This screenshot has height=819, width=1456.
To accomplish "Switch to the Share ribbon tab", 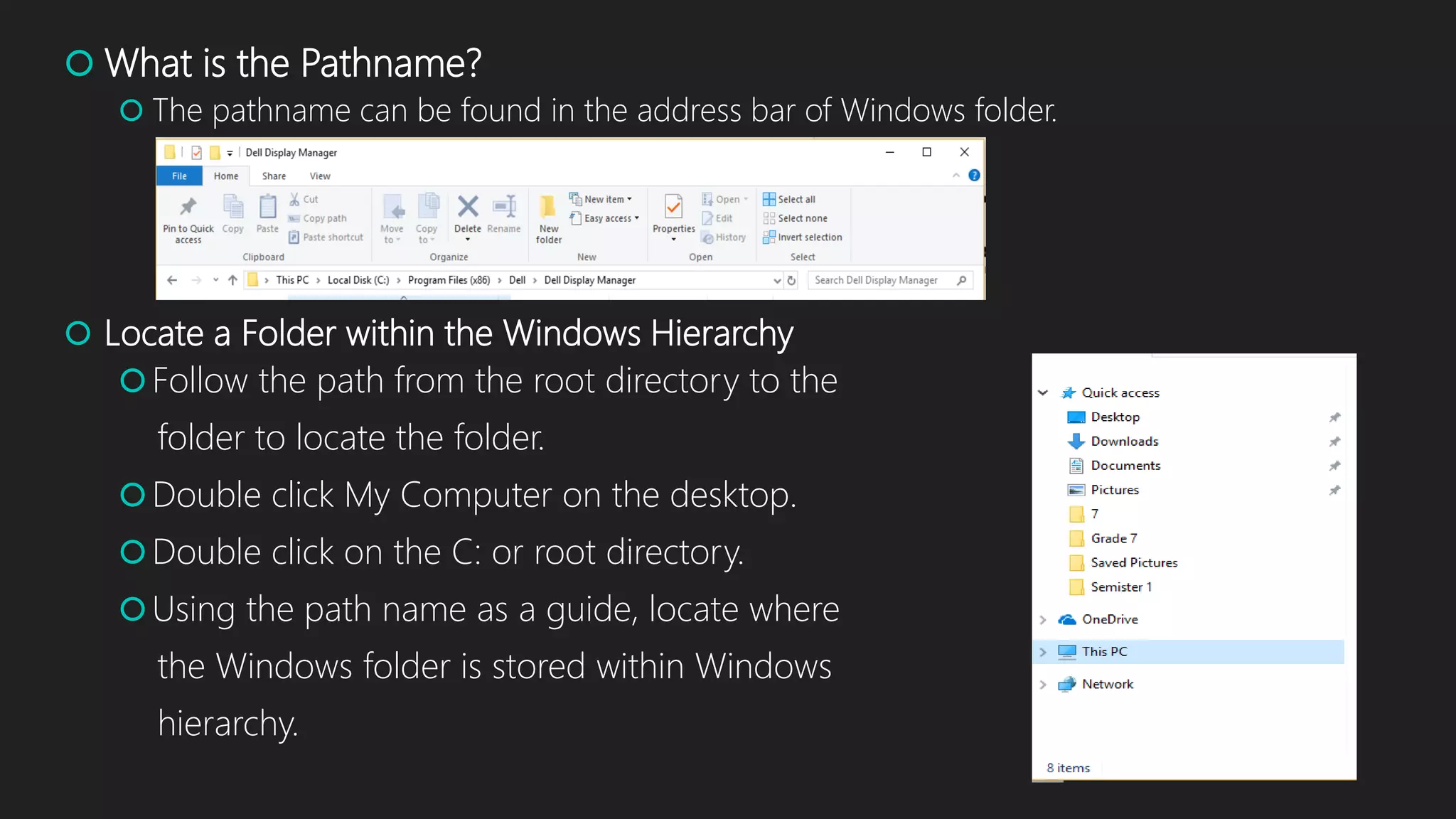I will pos(274,176).
